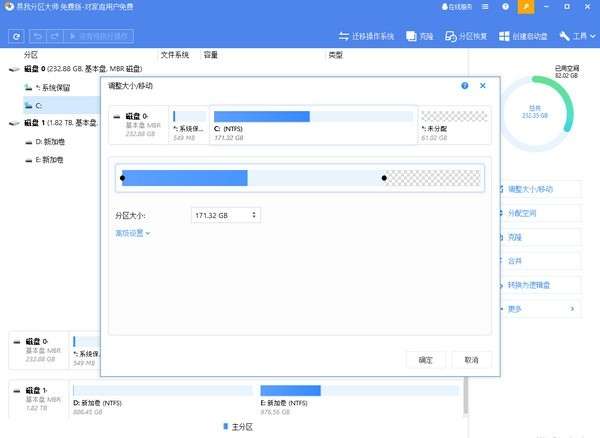Click the 容量 column header
Image resolution: width=600 pixels, height=438 pixels.
coord(210,55)
